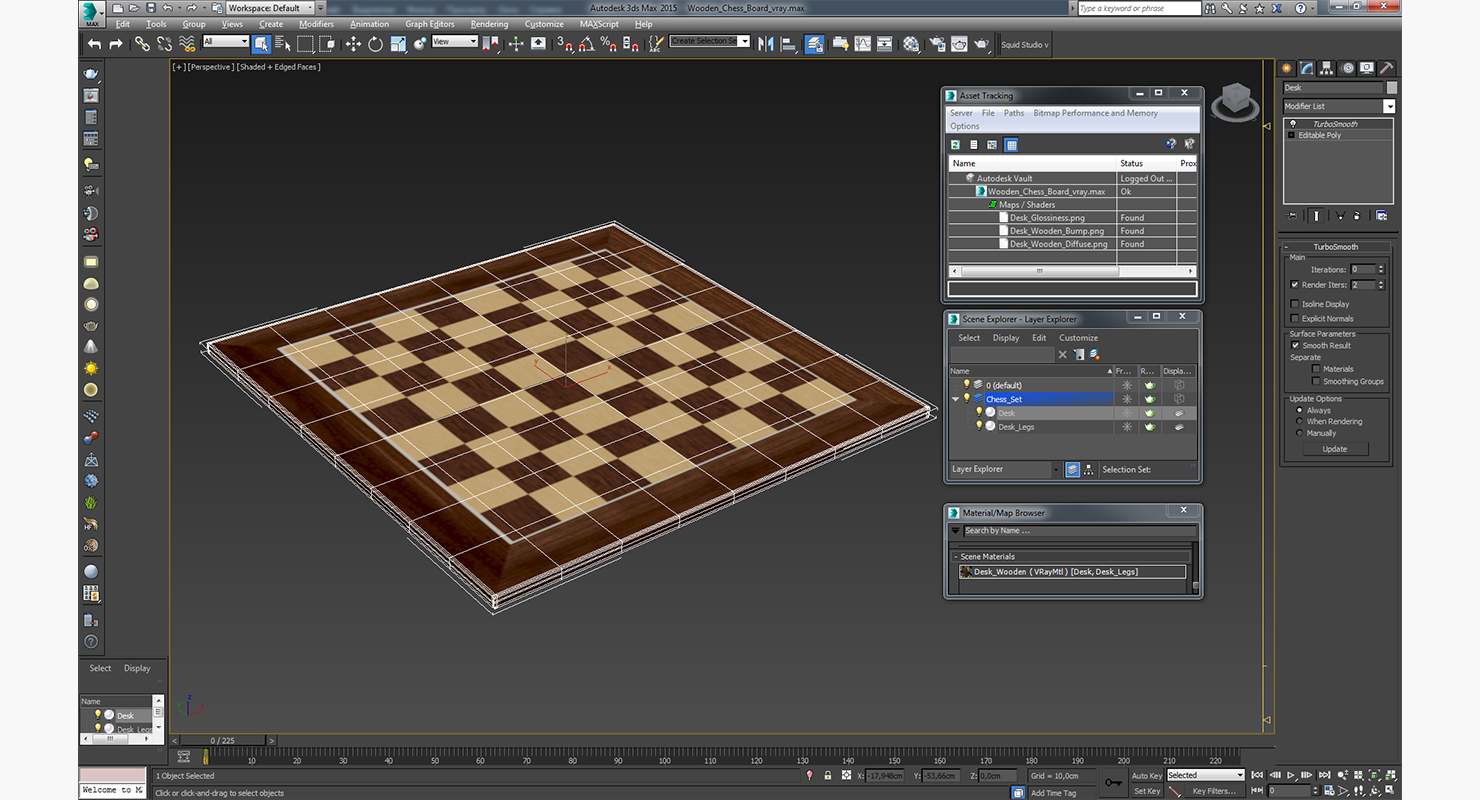Open the selection filter All dropdown
Screen dimensions: 1480x800
tap(226, 42)
